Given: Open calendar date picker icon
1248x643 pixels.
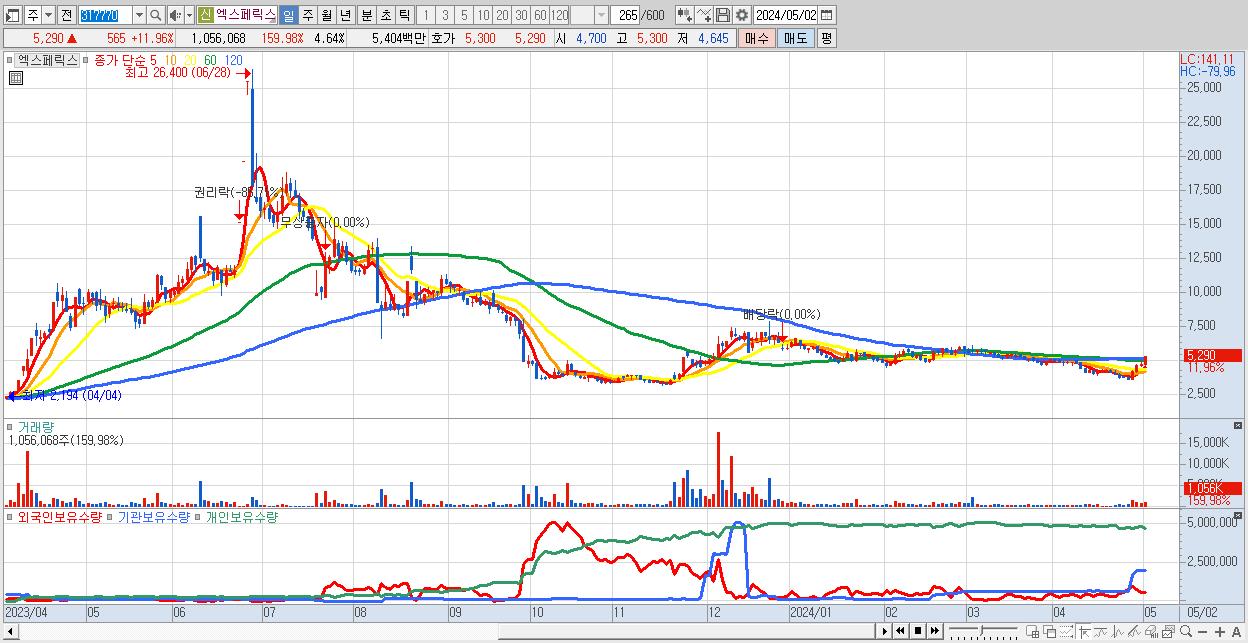Looking at the screenshot, I should (x=826, y=15).
